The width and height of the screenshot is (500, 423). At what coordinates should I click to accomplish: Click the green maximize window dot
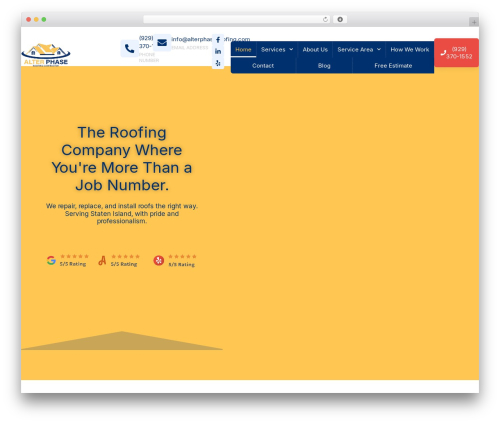(x=44, y=20)
